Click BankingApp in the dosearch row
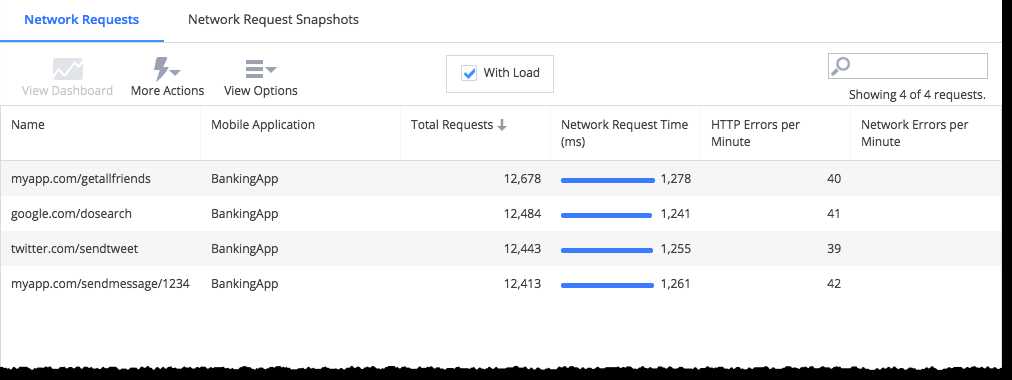The height and width of the screenshot is (380, 1012). pyautogui.click(x=245, y=214)
